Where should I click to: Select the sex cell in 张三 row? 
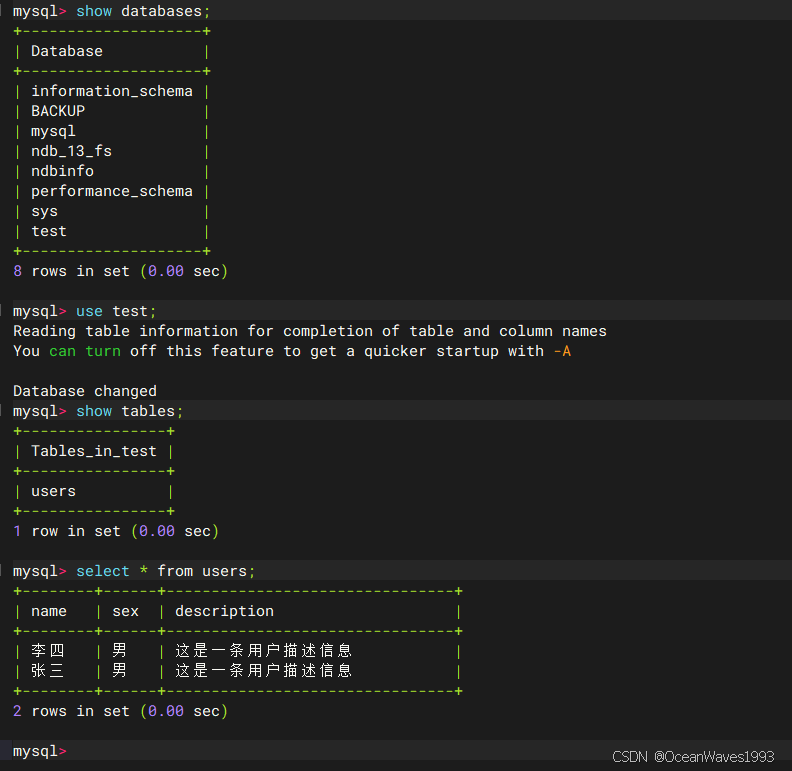(x=120, y=670)
